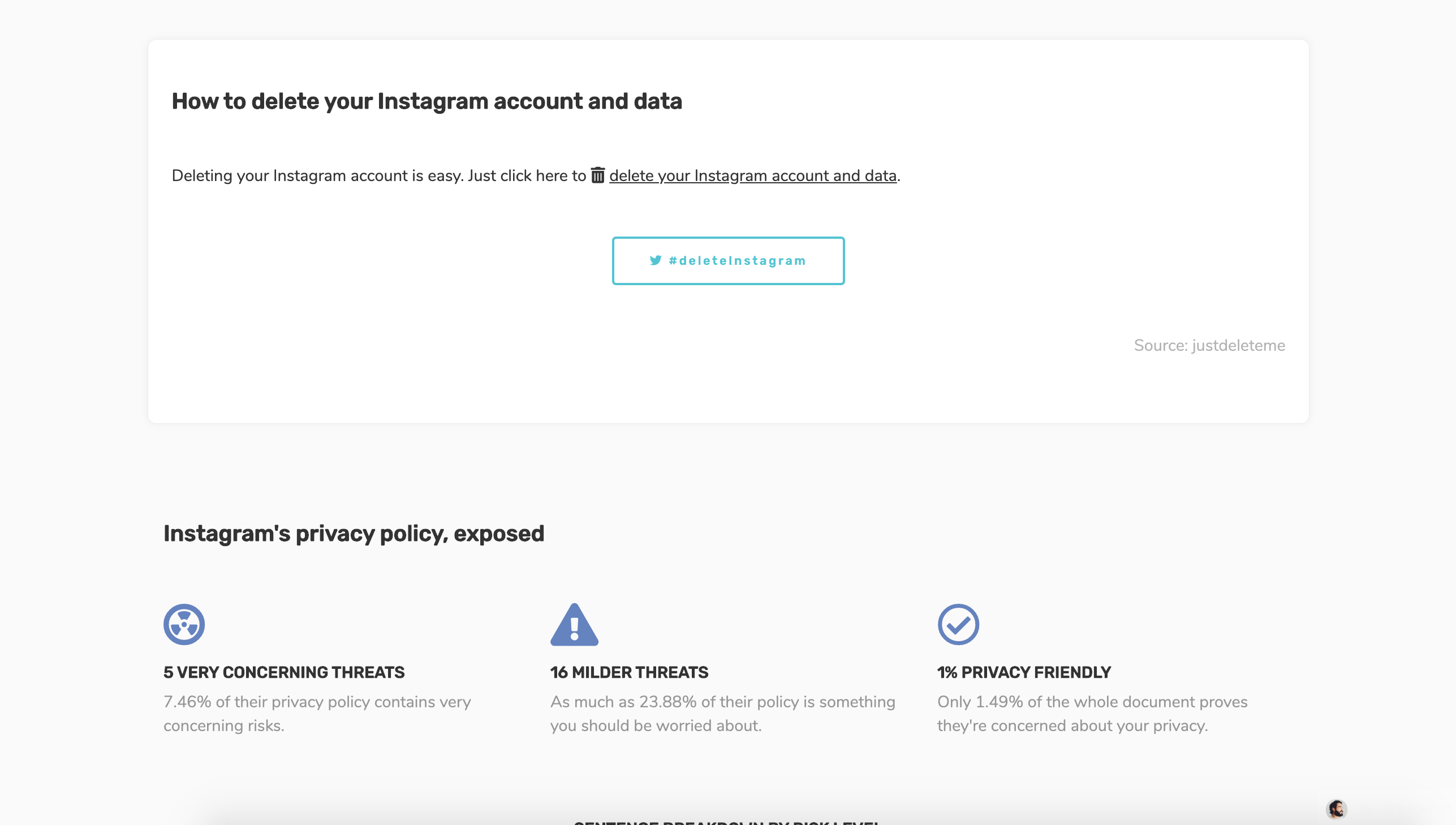Click the radiation hazard icon
The image size is (1456, 825).
(x=184, y=625)
